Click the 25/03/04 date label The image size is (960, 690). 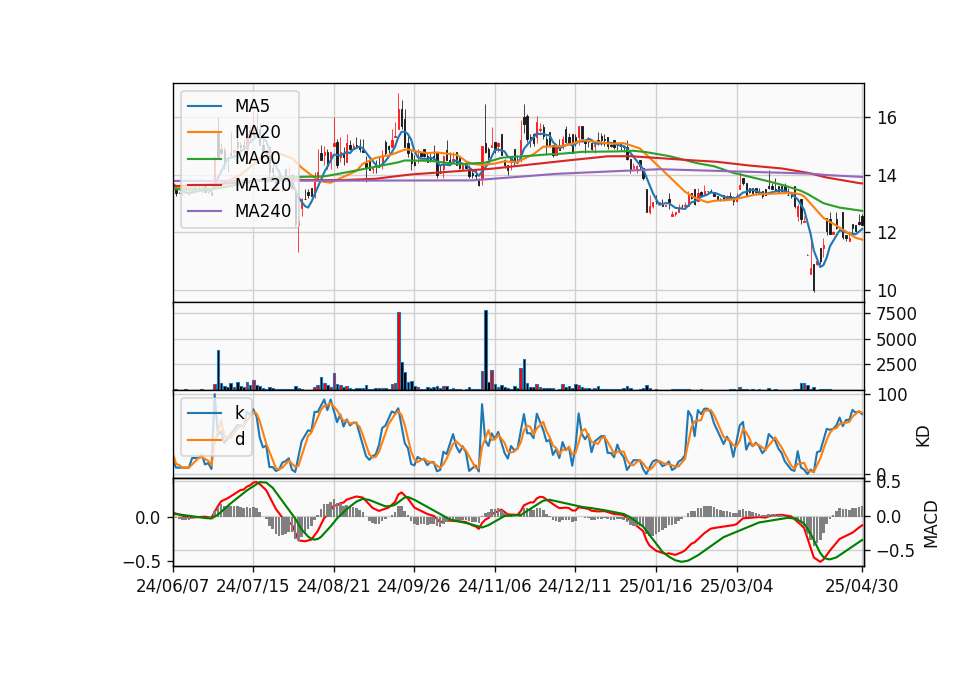(737, 586)
